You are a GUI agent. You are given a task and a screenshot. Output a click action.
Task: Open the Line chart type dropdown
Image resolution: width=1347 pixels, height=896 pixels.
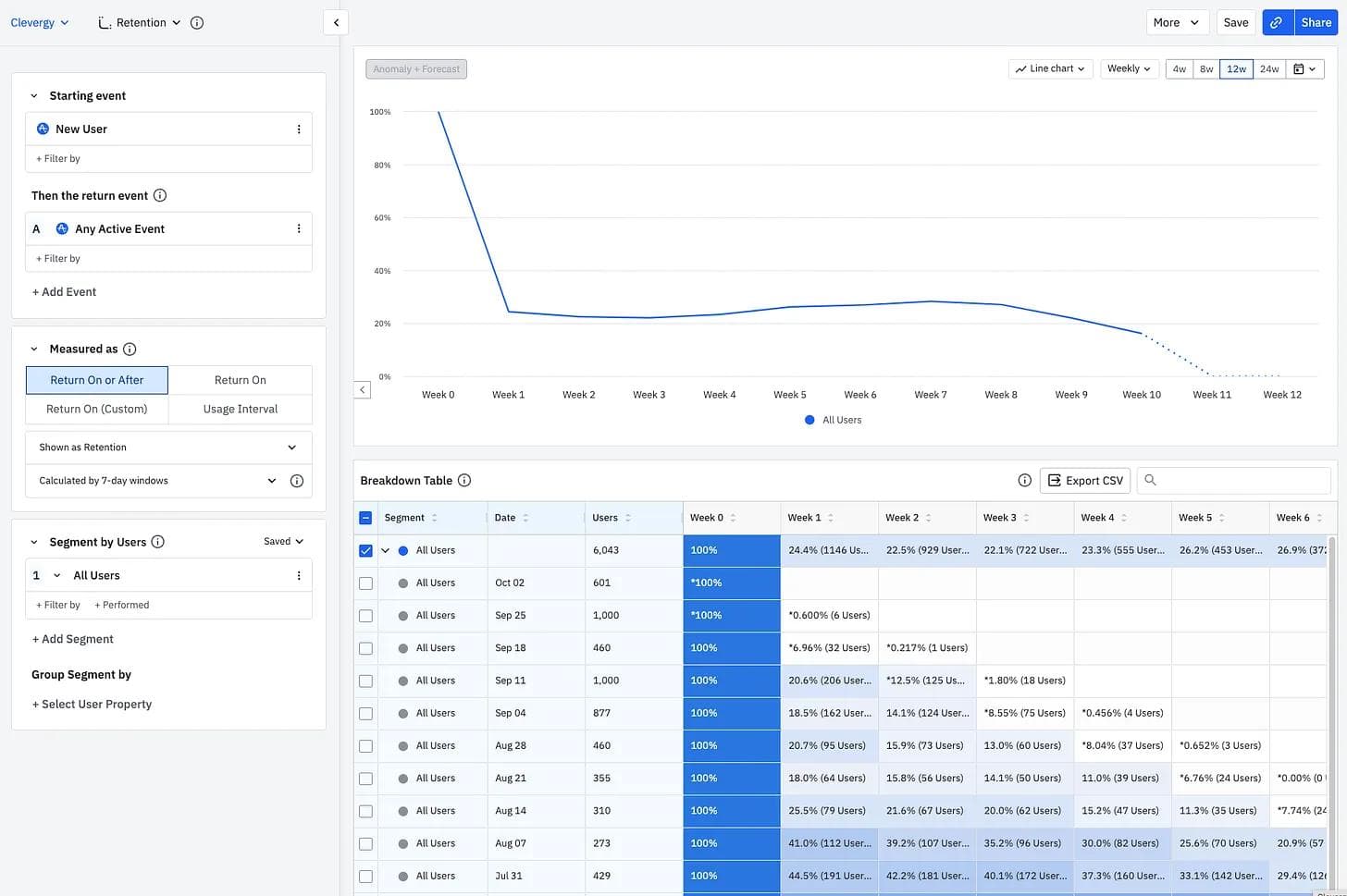pyautogui.click(x=1051, y=69)
